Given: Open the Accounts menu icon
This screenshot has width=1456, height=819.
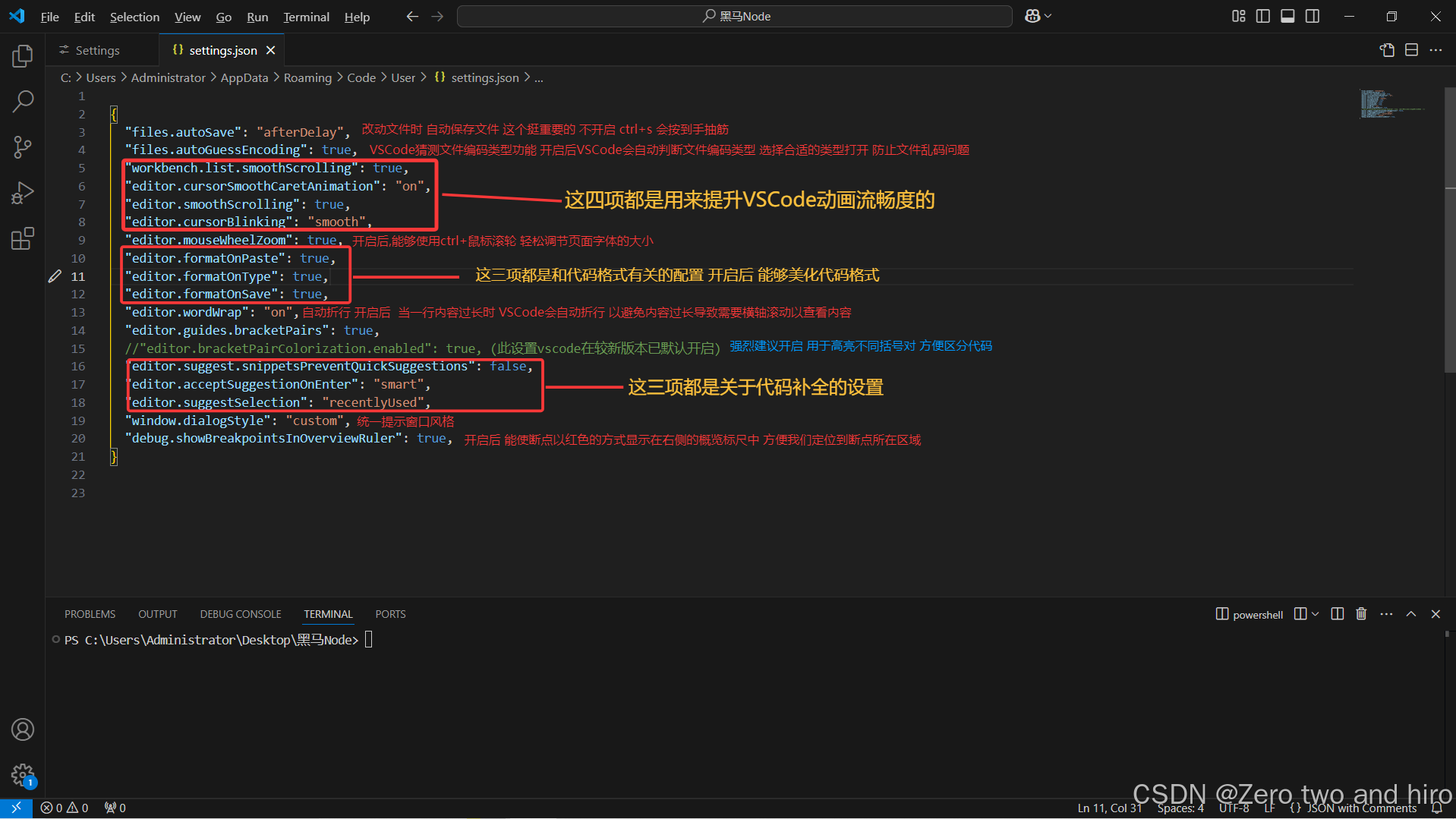Looking at the screenshot, I should click(x=23, y=729).
